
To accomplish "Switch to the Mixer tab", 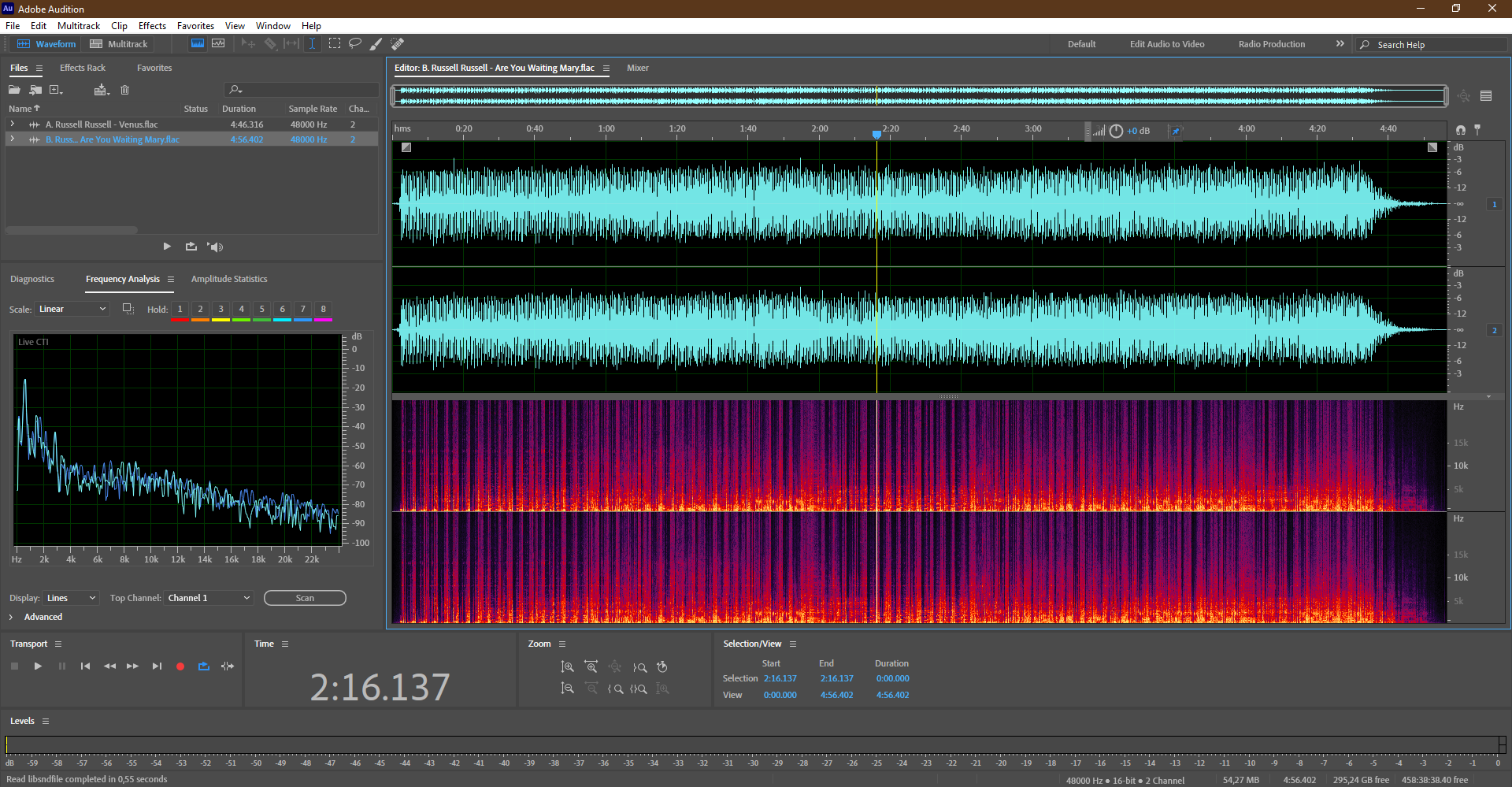I will pos(638,68).
